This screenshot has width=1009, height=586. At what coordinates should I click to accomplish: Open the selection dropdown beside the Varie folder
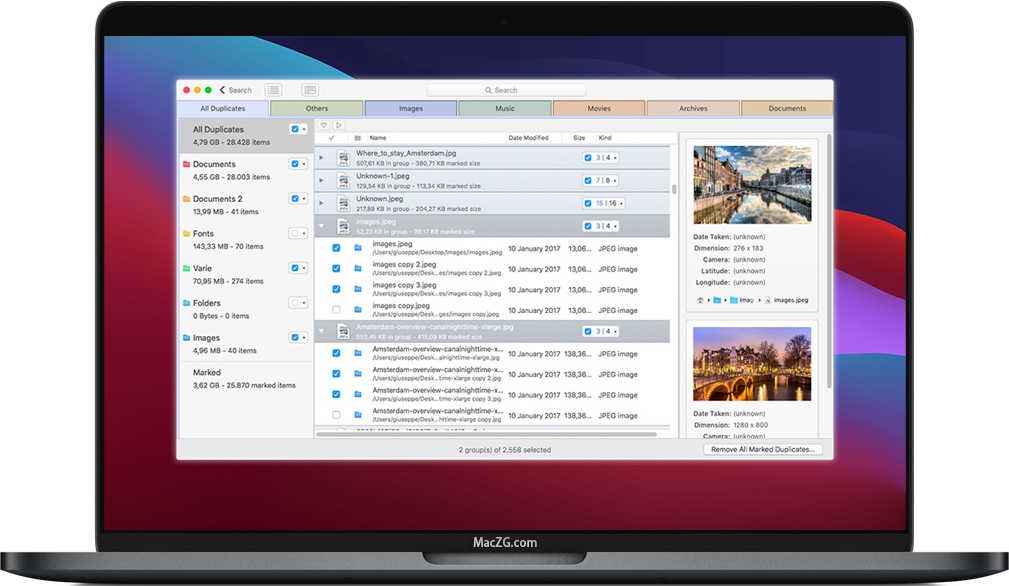click(x=305, y=268)
